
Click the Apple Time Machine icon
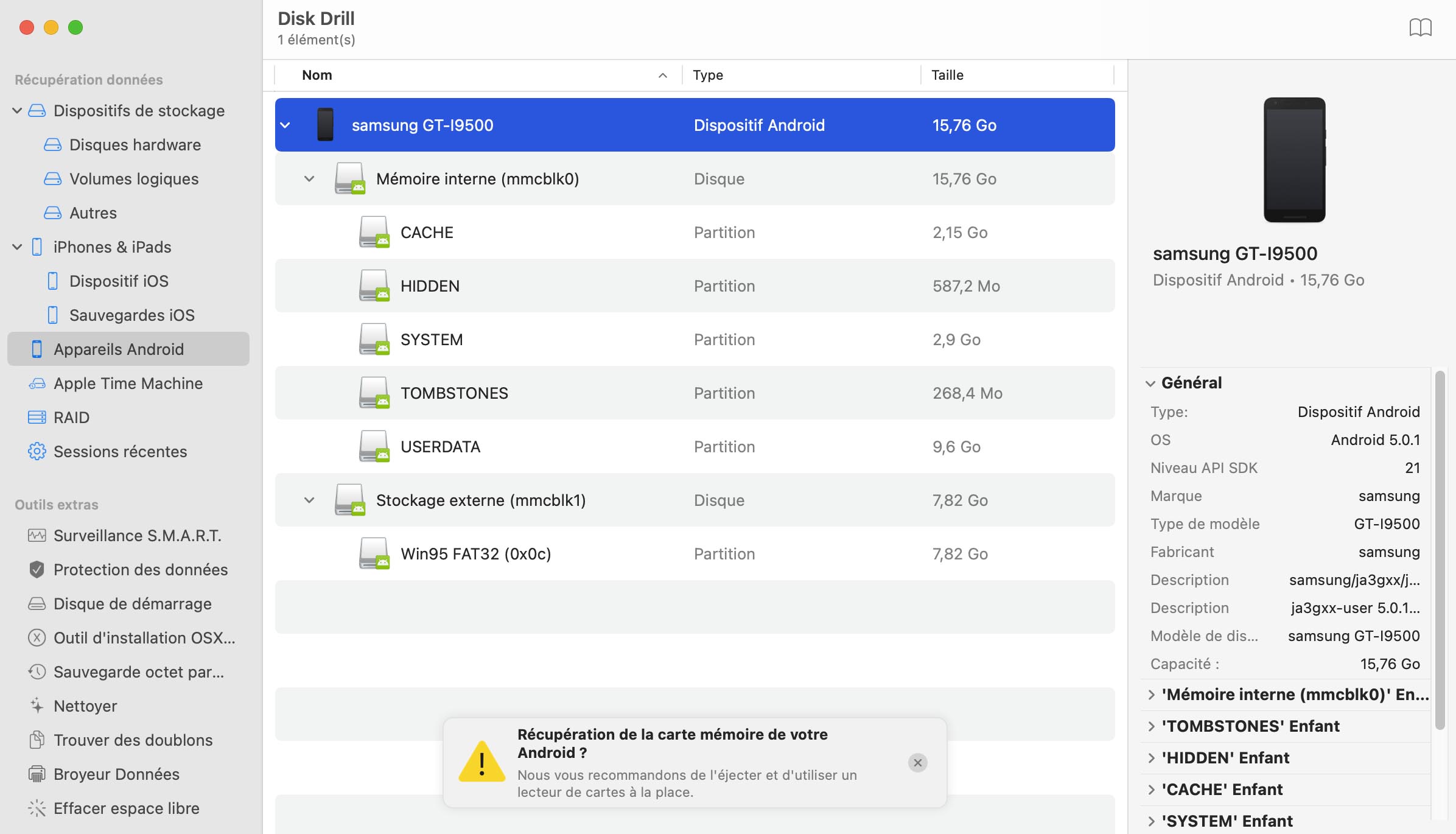(x=37, y=384)
